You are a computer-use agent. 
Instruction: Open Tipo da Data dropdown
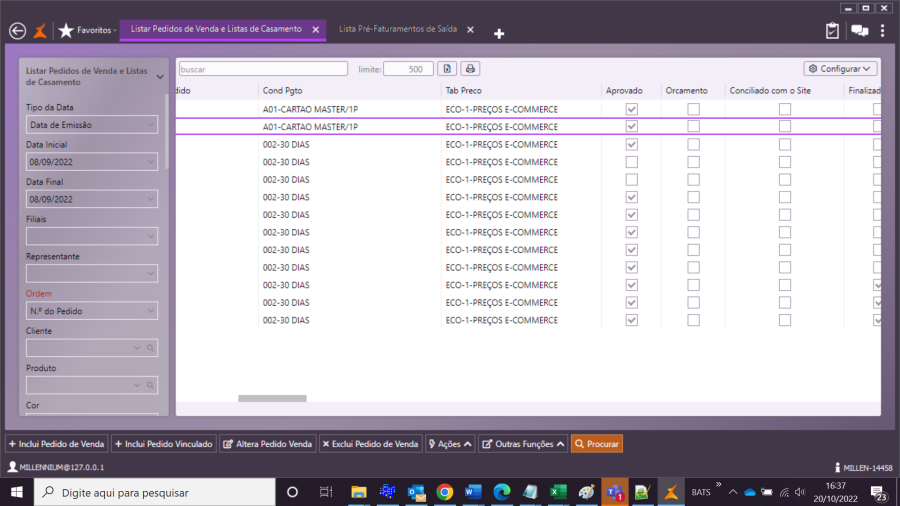tap(92, 124)
